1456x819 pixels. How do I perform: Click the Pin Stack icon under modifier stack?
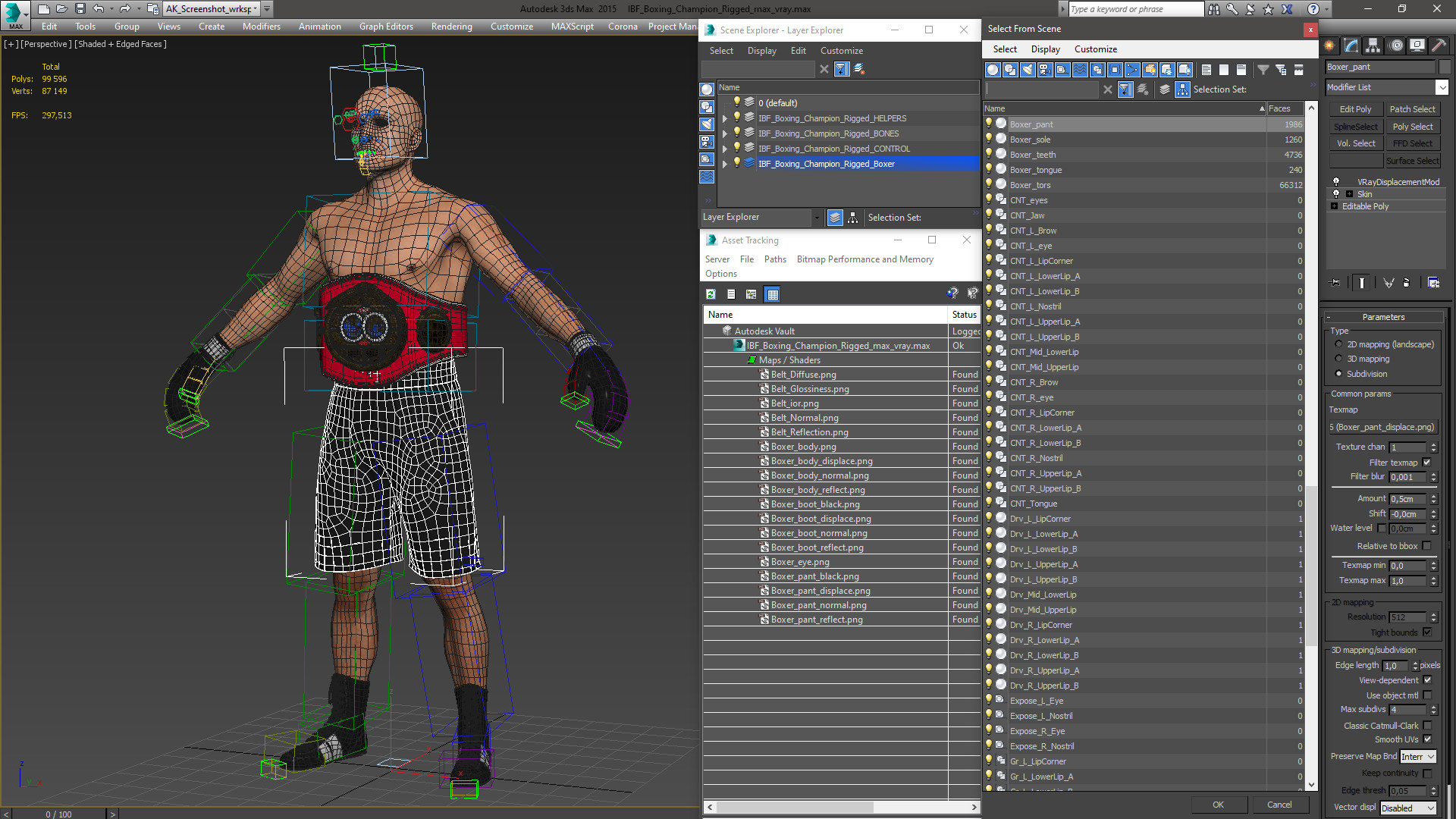(x=1335, y=283)
